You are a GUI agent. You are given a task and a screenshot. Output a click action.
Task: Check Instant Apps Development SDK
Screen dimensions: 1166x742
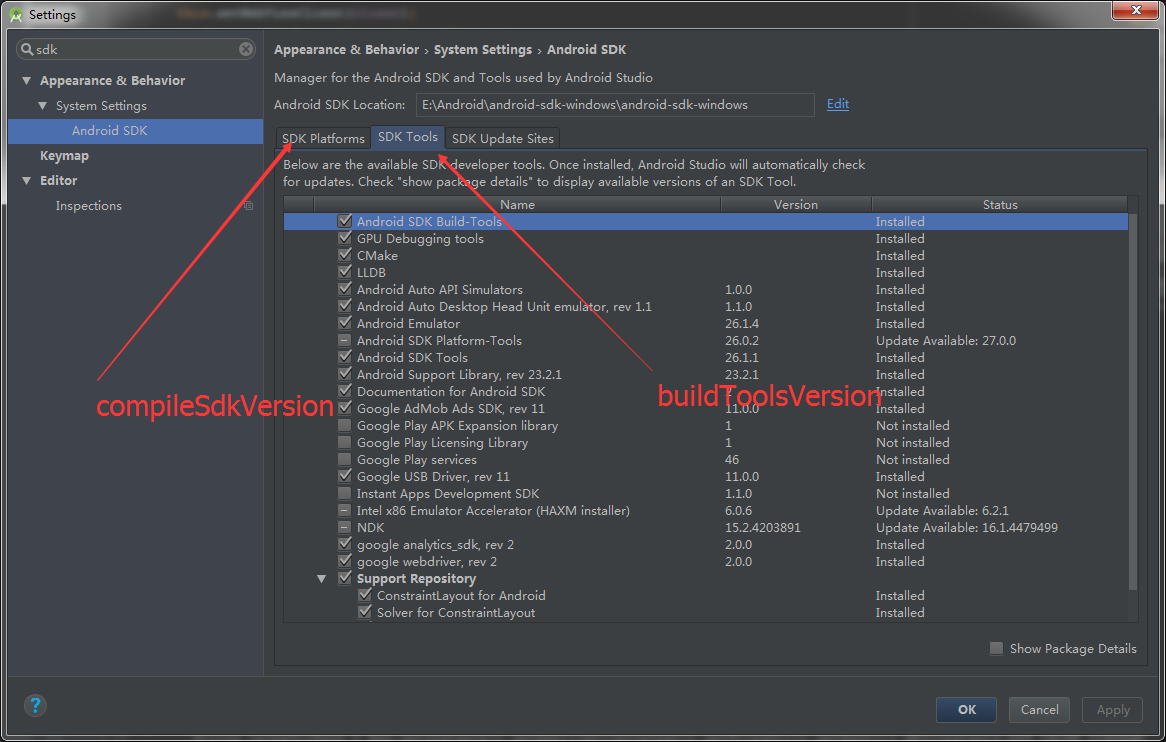344,494
